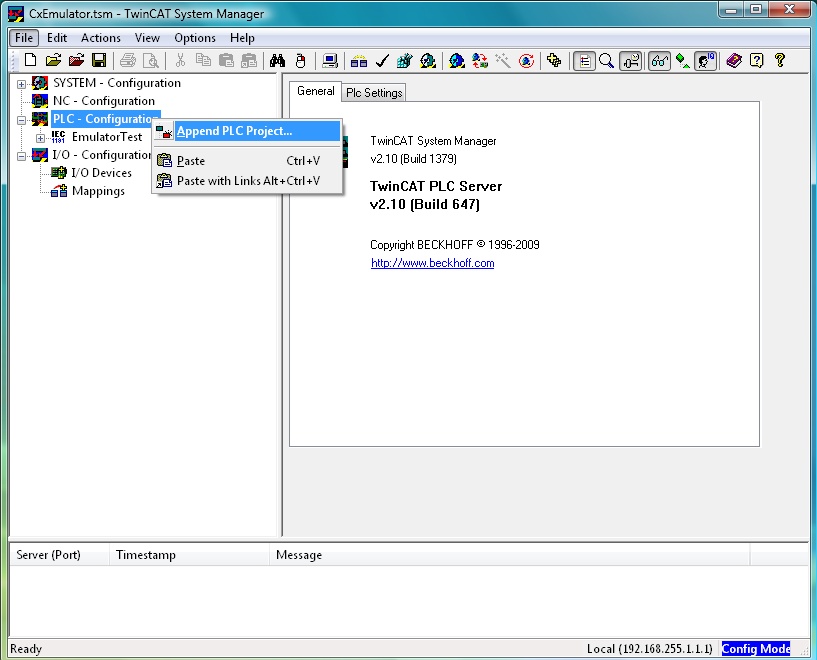Switch to the Plc Settings tab
The height and width of the screenshot is (660, 817).
[374, 93]
